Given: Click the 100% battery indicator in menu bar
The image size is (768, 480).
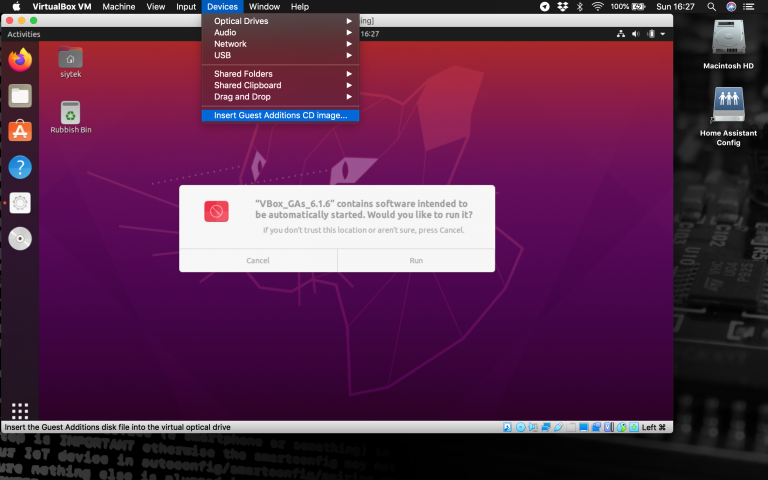Looking at the screenshot, I should [628, 6].
